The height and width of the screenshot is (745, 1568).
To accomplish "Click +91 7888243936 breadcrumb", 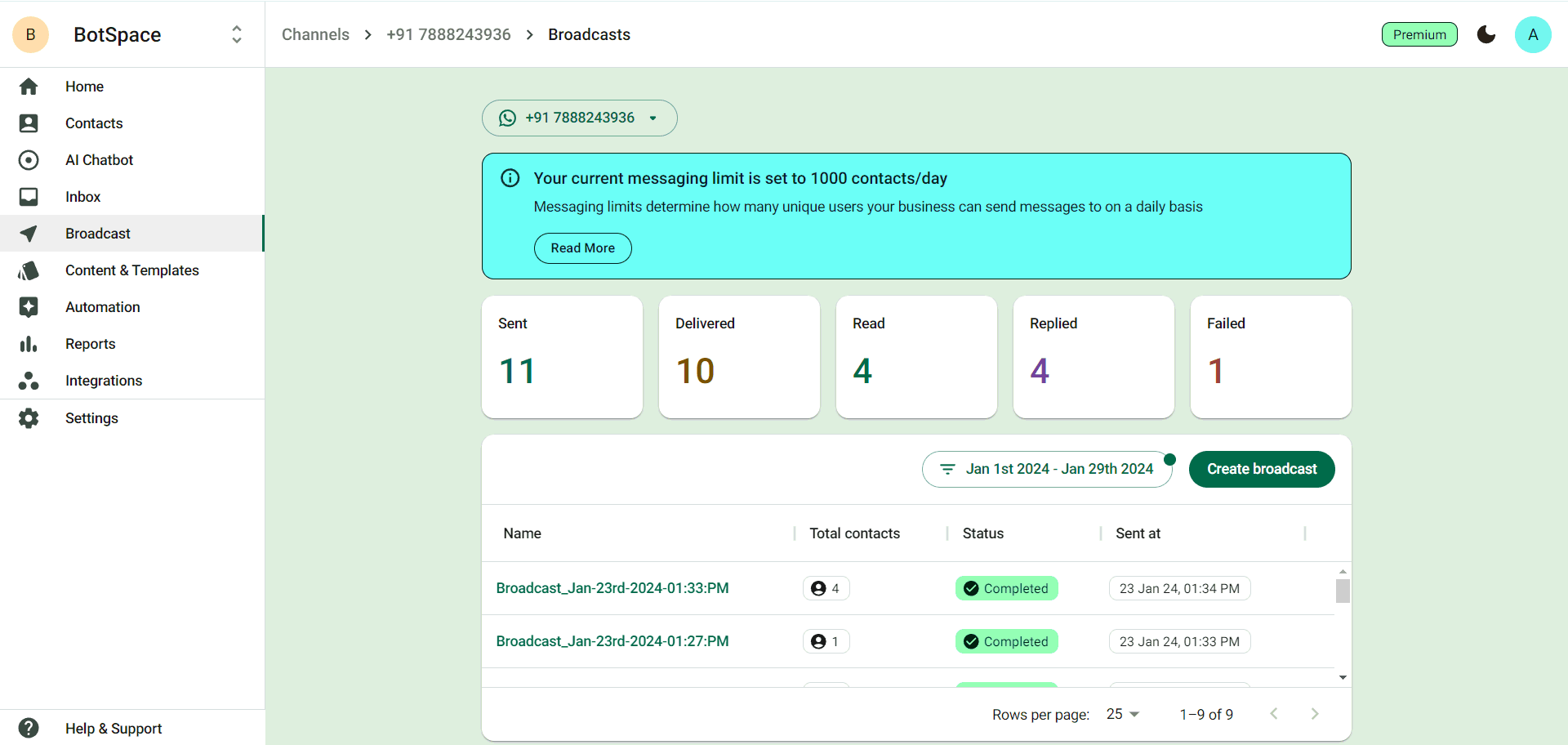I will pyautogui.click(x=448, y=34).
